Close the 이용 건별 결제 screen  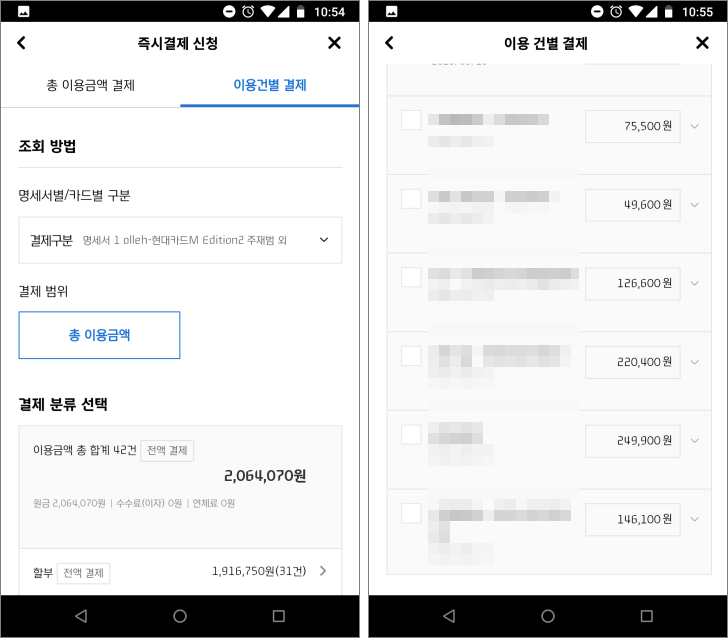pos(702,43)
